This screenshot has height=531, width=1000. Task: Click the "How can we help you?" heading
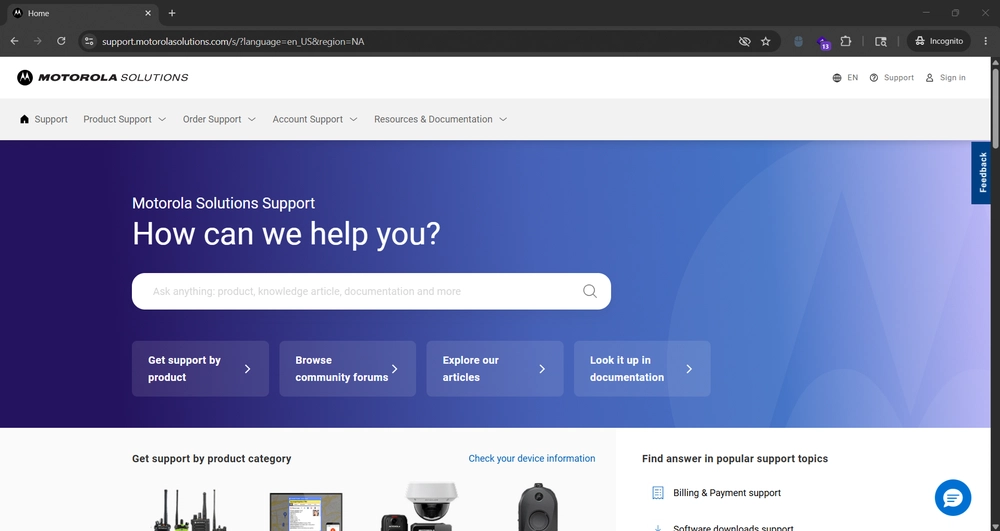point(286,234)
